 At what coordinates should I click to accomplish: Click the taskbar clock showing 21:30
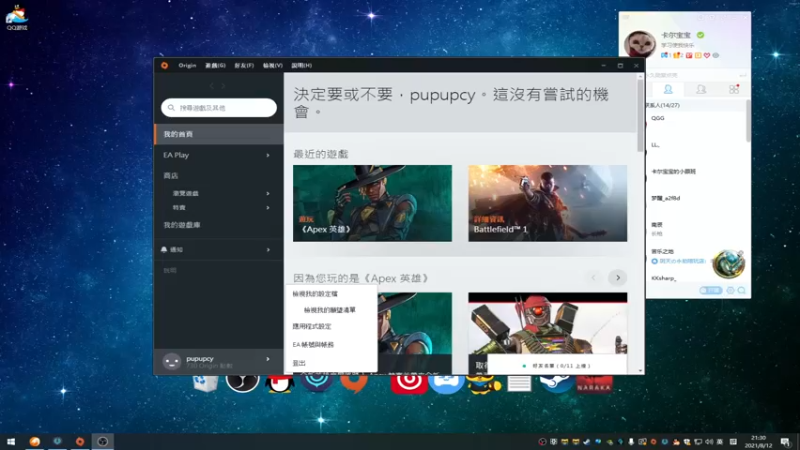coord(758,442)
